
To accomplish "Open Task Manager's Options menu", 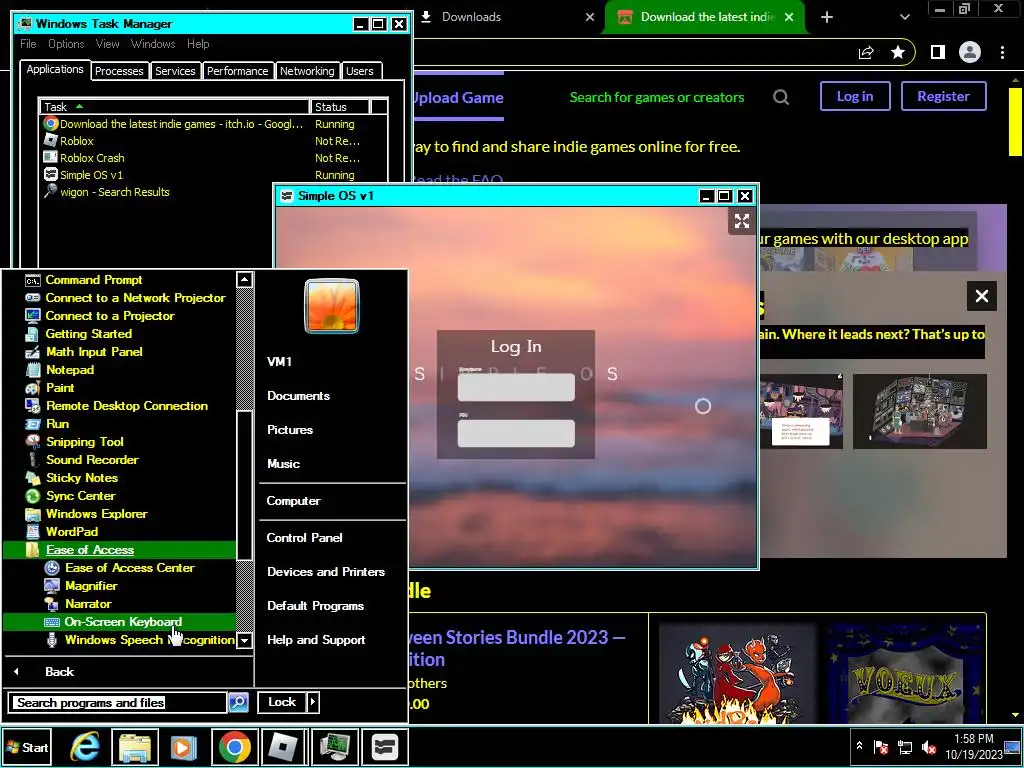I will [66, 44].
